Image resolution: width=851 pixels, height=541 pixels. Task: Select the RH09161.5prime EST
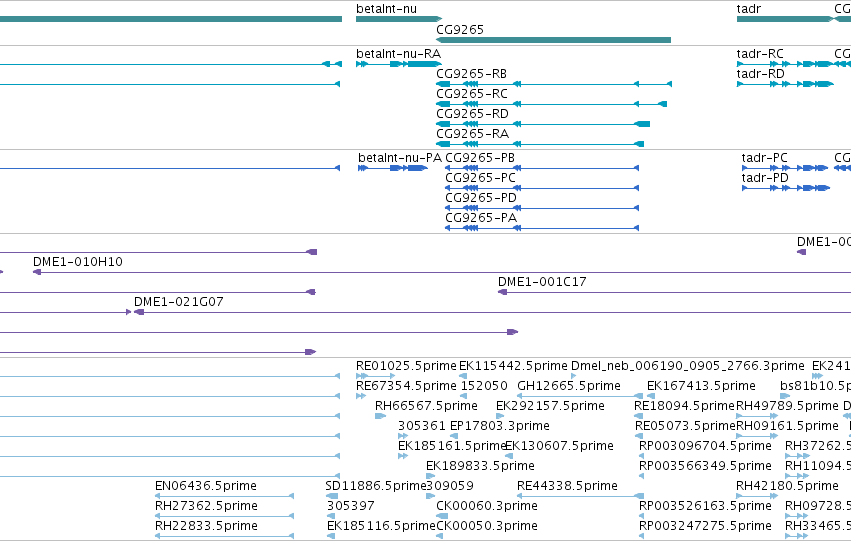coord(757,436)
